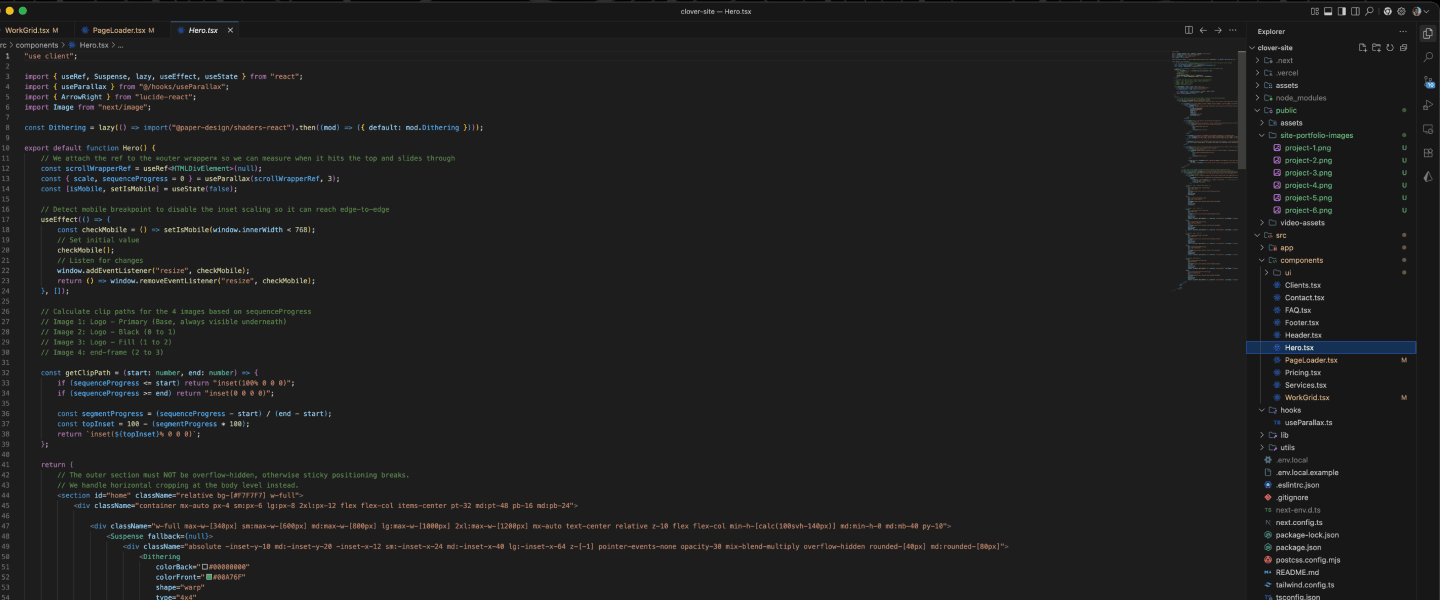Open the Extensions view icon
This screenshot has height=600, width=1440.
coord(1428,153)
